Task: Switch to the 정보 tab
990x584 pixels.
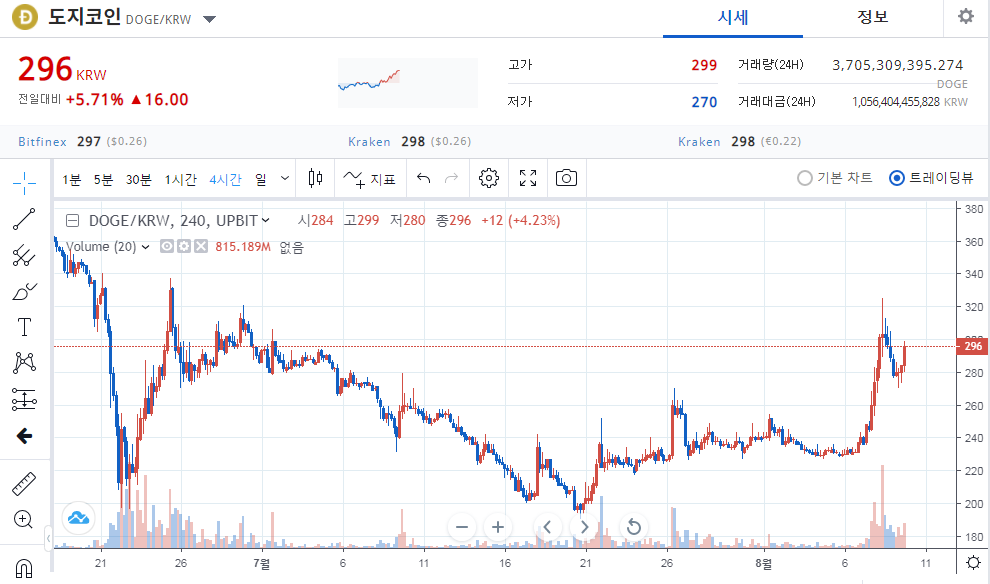Action: click(x=873, y=18)
